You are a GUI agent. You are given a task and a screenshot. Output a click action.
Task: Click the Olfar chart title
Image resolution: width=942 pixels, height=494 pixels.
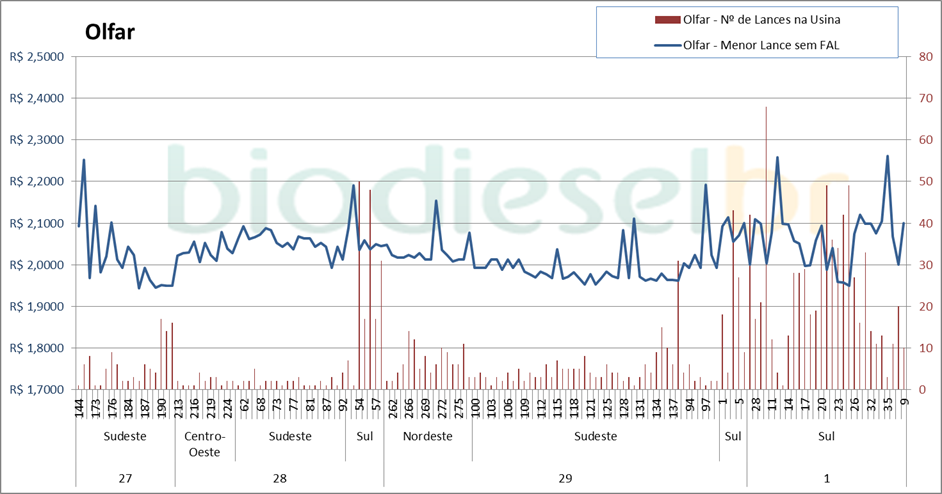[110, 32]
